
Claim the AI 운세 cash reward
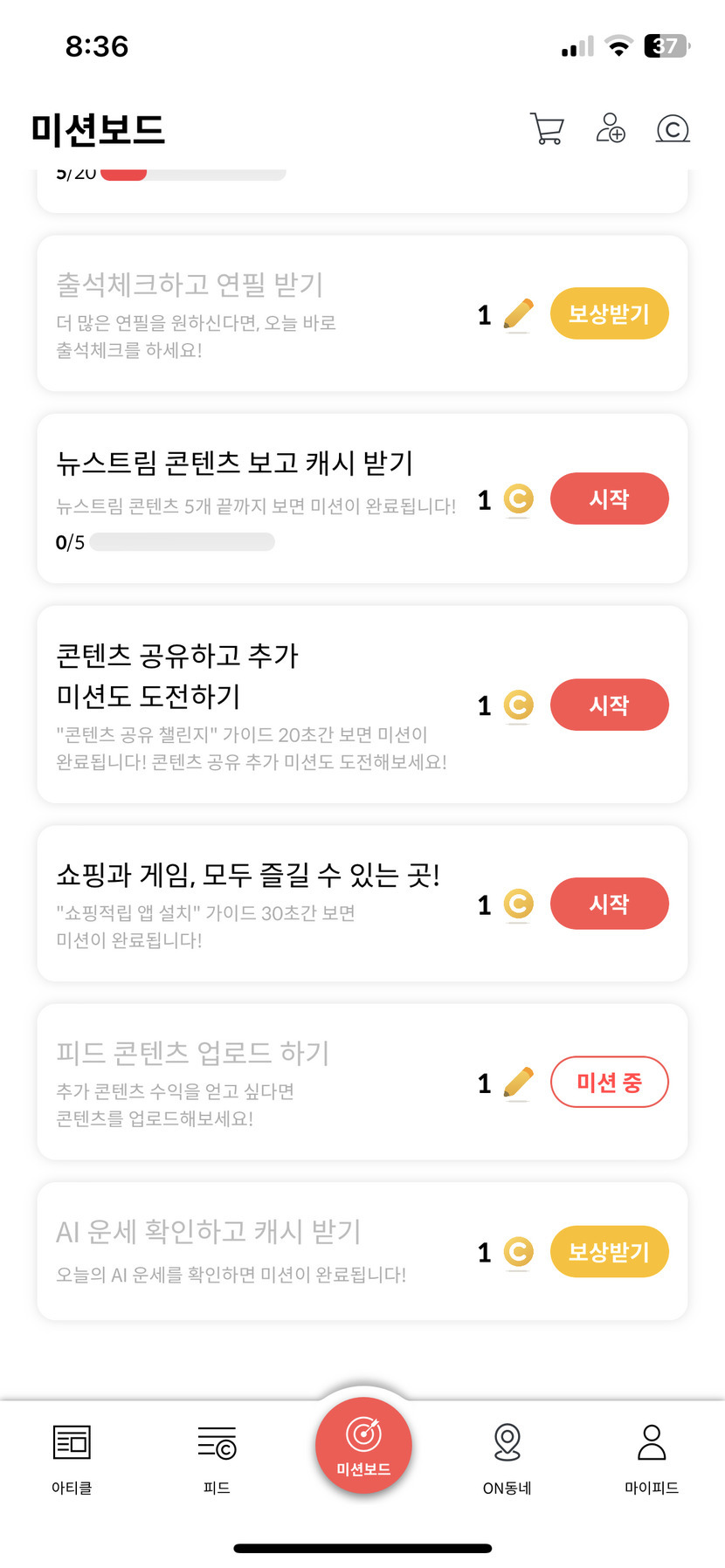click(609, 1252)
